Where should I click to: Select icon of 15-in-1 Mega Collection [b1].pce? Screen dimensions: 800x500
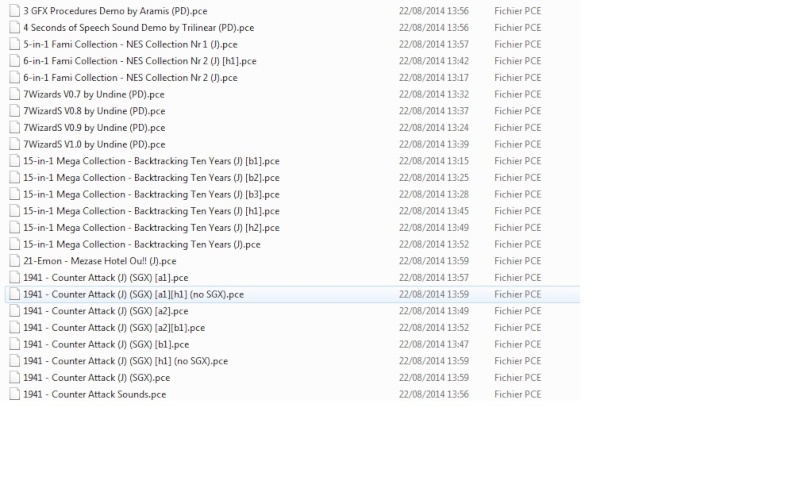(15, 161)
